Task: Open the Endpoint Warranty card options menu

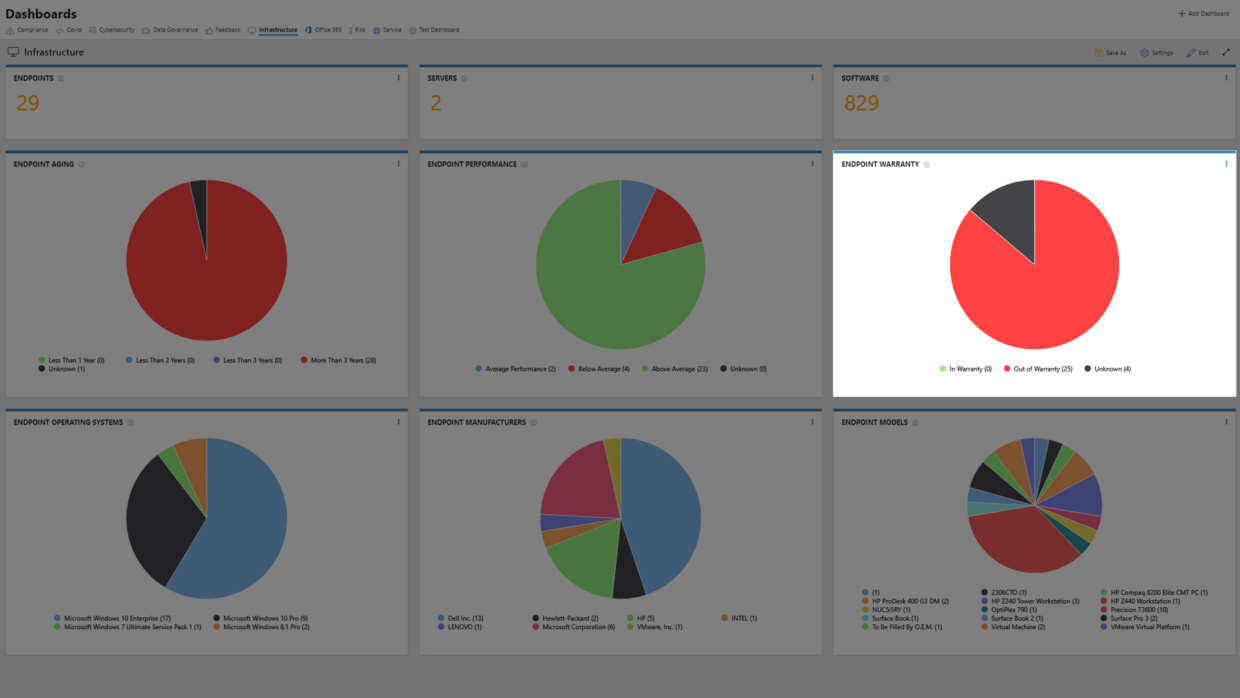Action: coord(1226,164)
